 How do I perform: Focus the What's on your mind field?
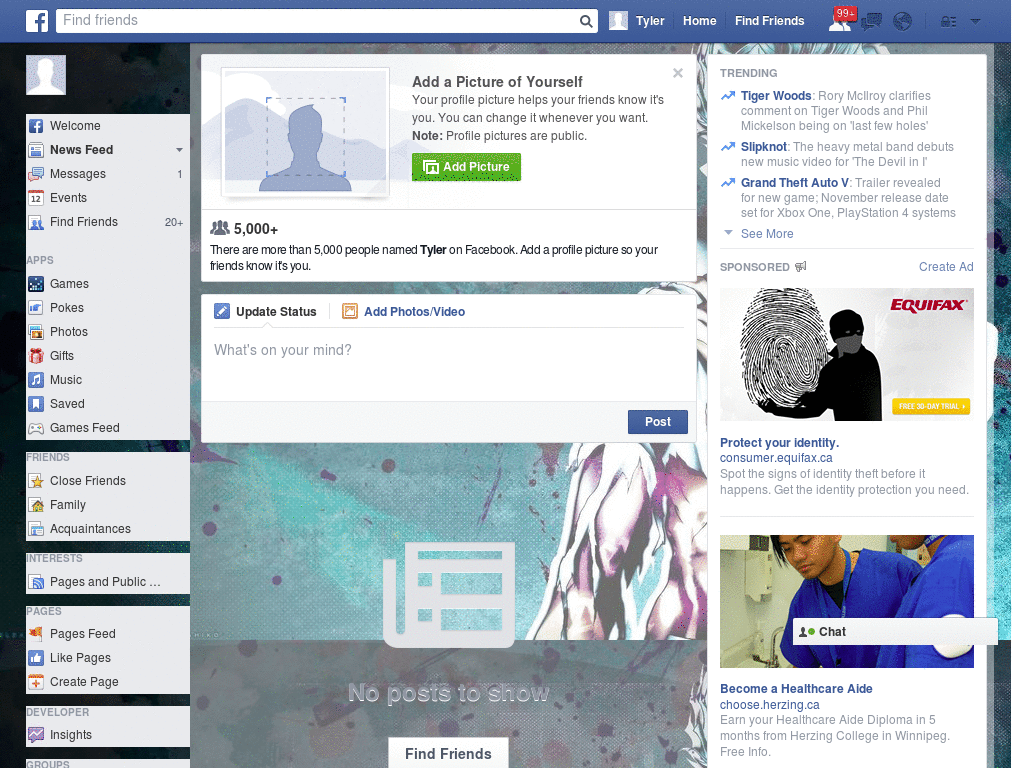[449, 364]
